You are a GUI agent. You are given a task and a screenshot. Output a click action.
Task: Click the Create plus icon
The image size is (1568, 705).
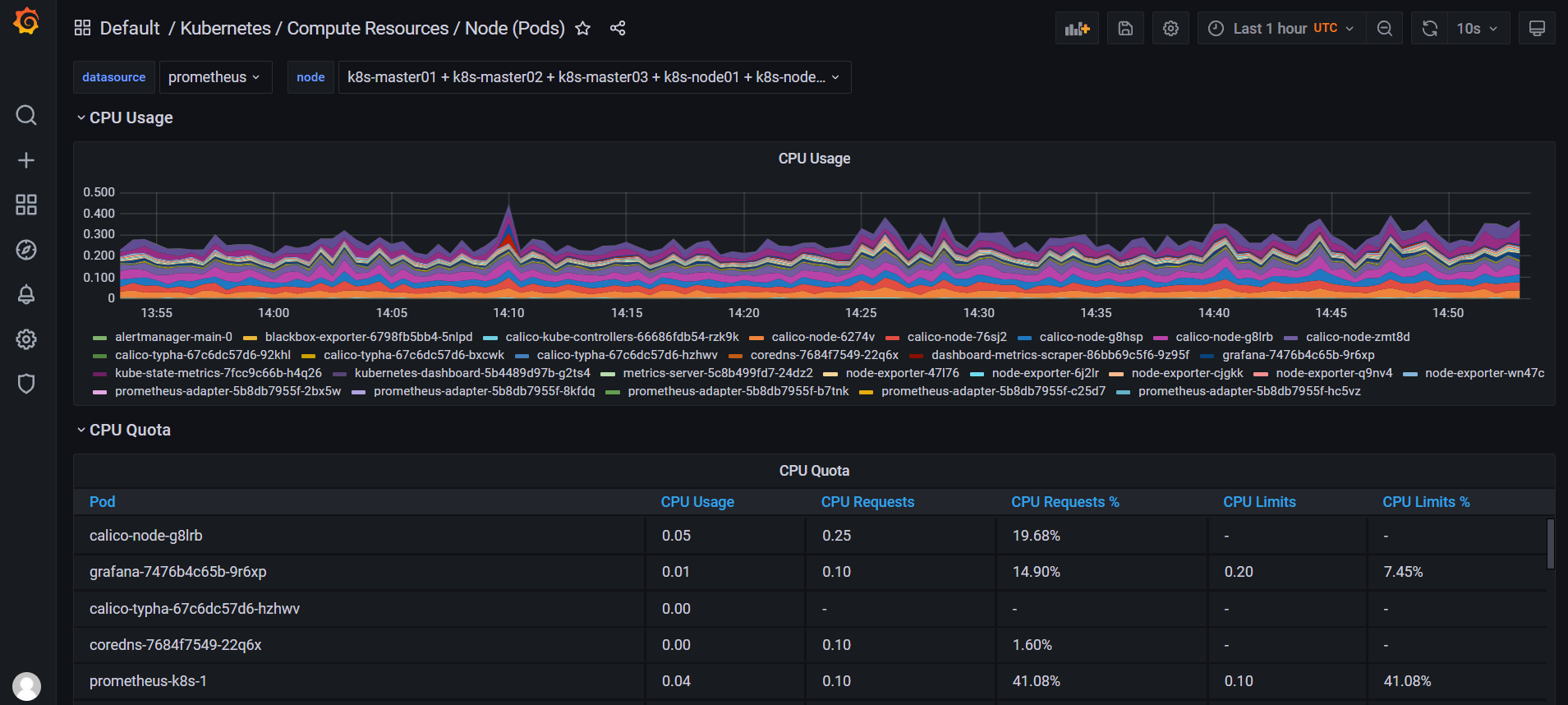26,160
